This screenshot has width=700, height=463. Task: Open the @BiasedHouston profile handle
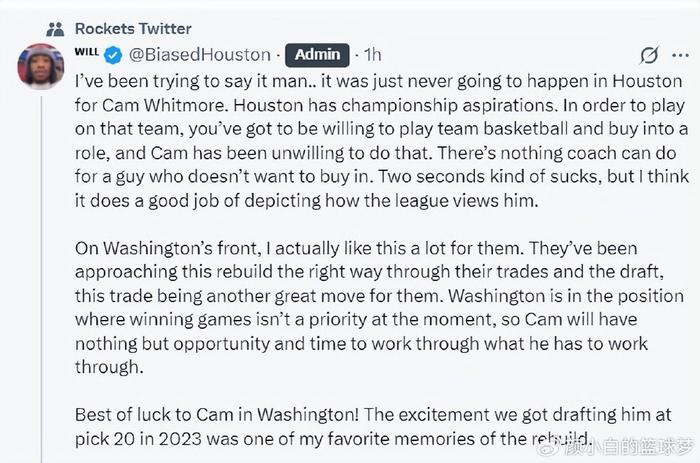click(200, 54)
